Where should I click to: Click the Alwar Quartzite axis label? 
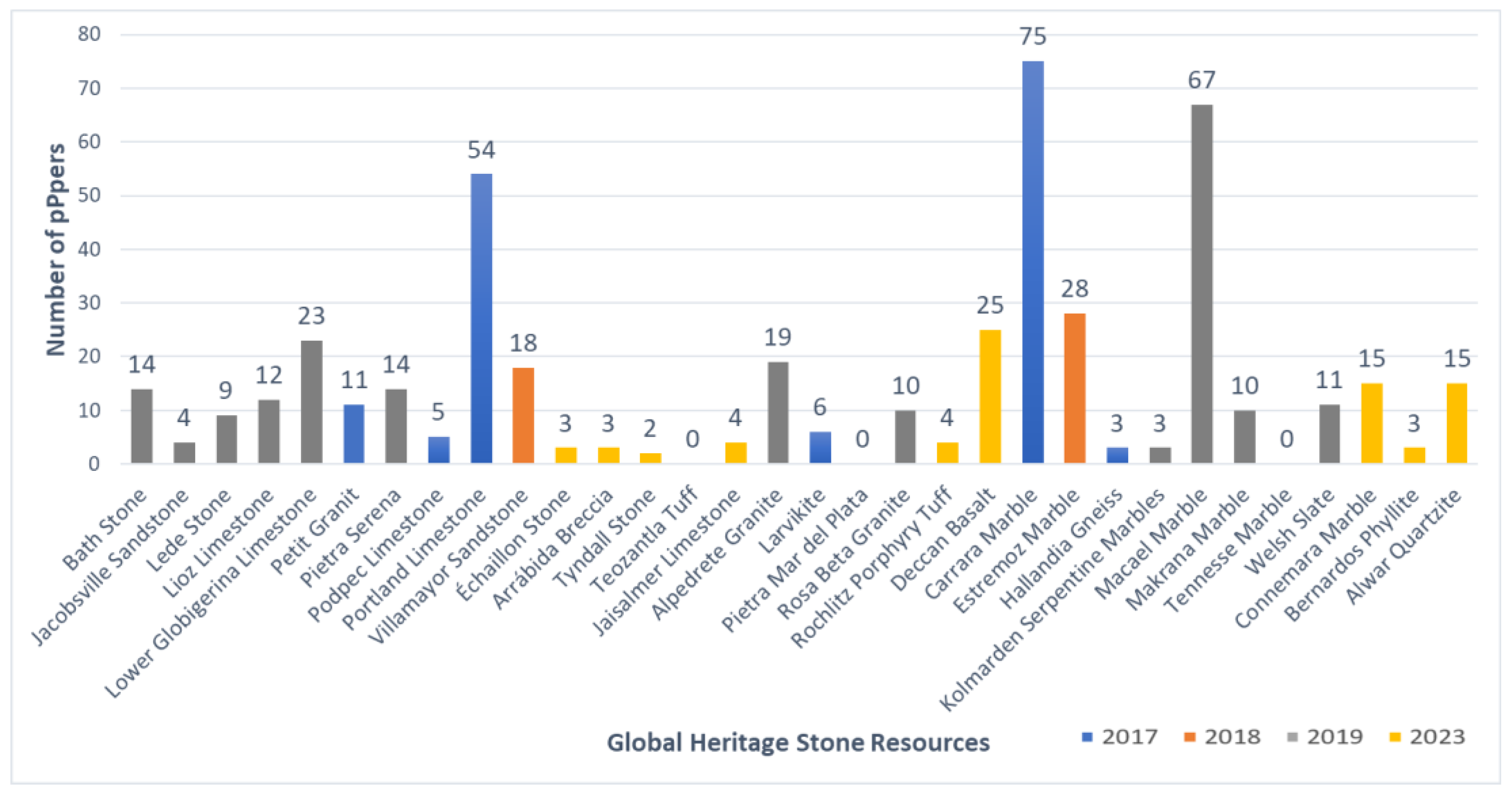click(x=1403, y=546)
